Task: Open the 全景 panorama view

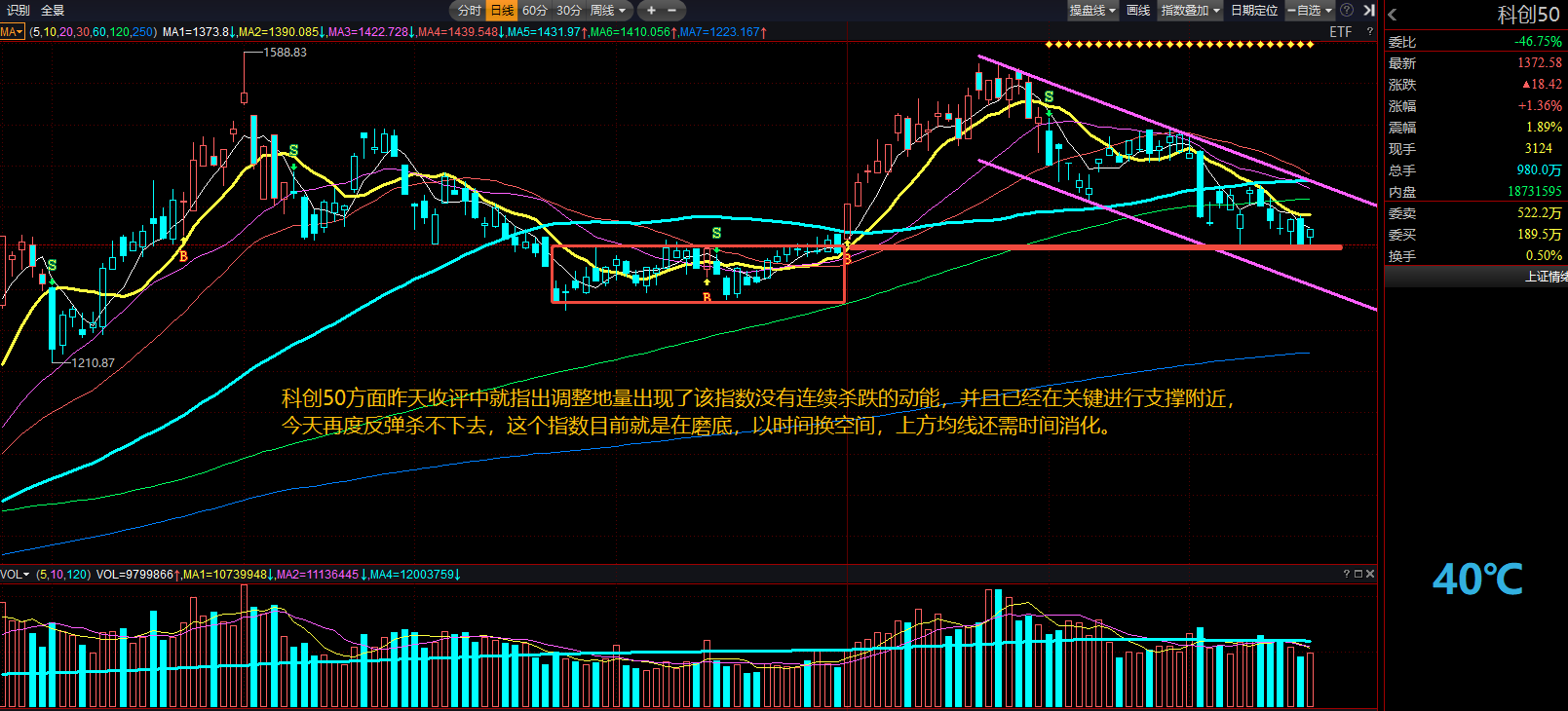Action: tap(53, 11)
